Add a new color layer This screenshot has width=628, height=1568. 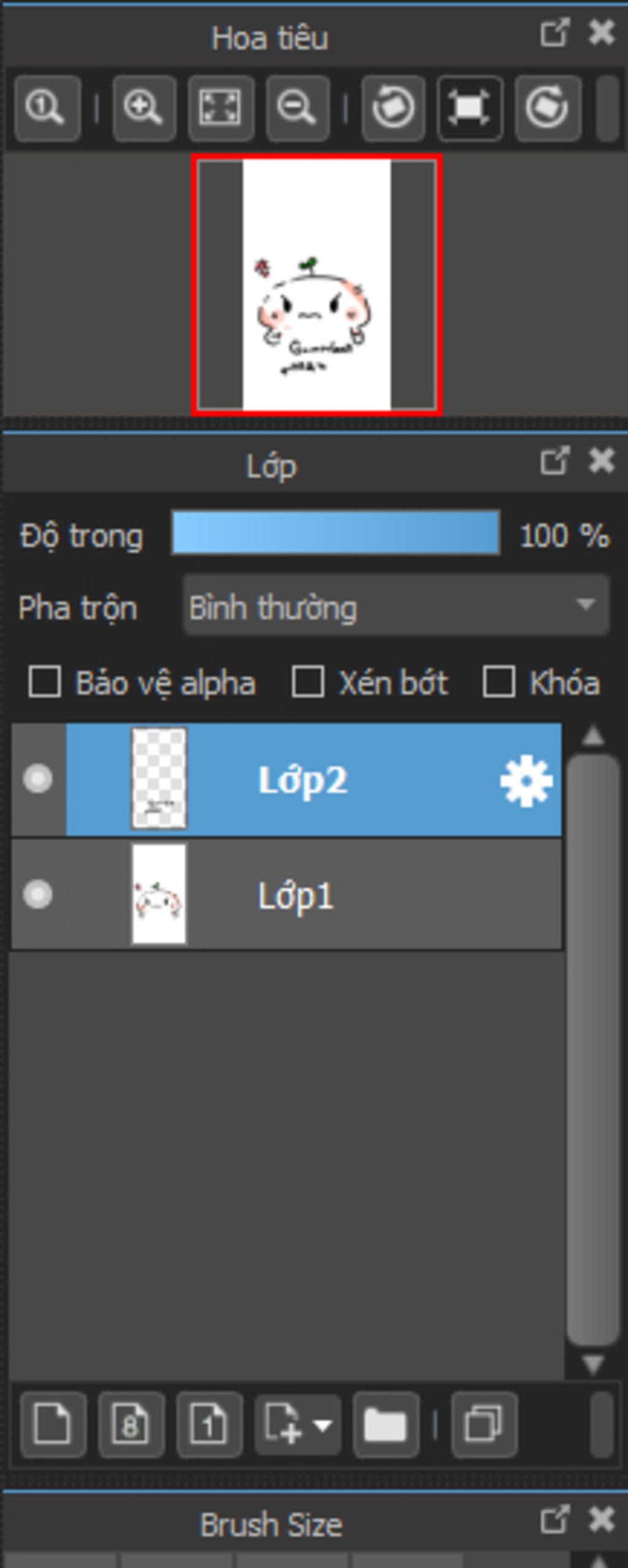tap(53, 1425)
